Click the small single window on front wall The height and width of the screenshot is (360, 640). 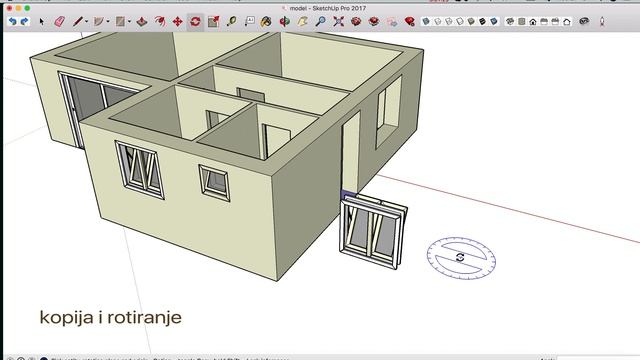(x=214, y=183)
